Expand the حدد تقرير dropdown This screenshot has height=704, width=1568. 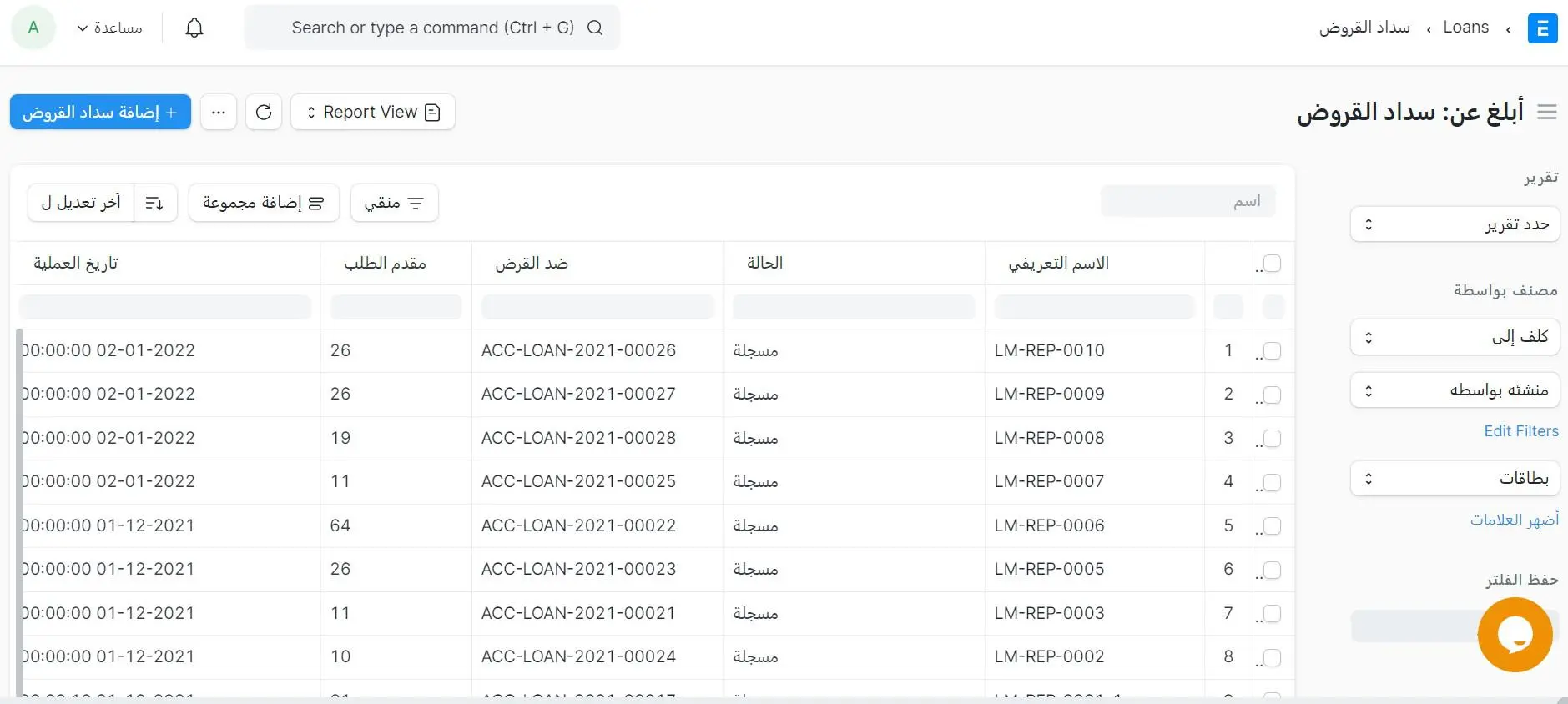[1455, 224]
